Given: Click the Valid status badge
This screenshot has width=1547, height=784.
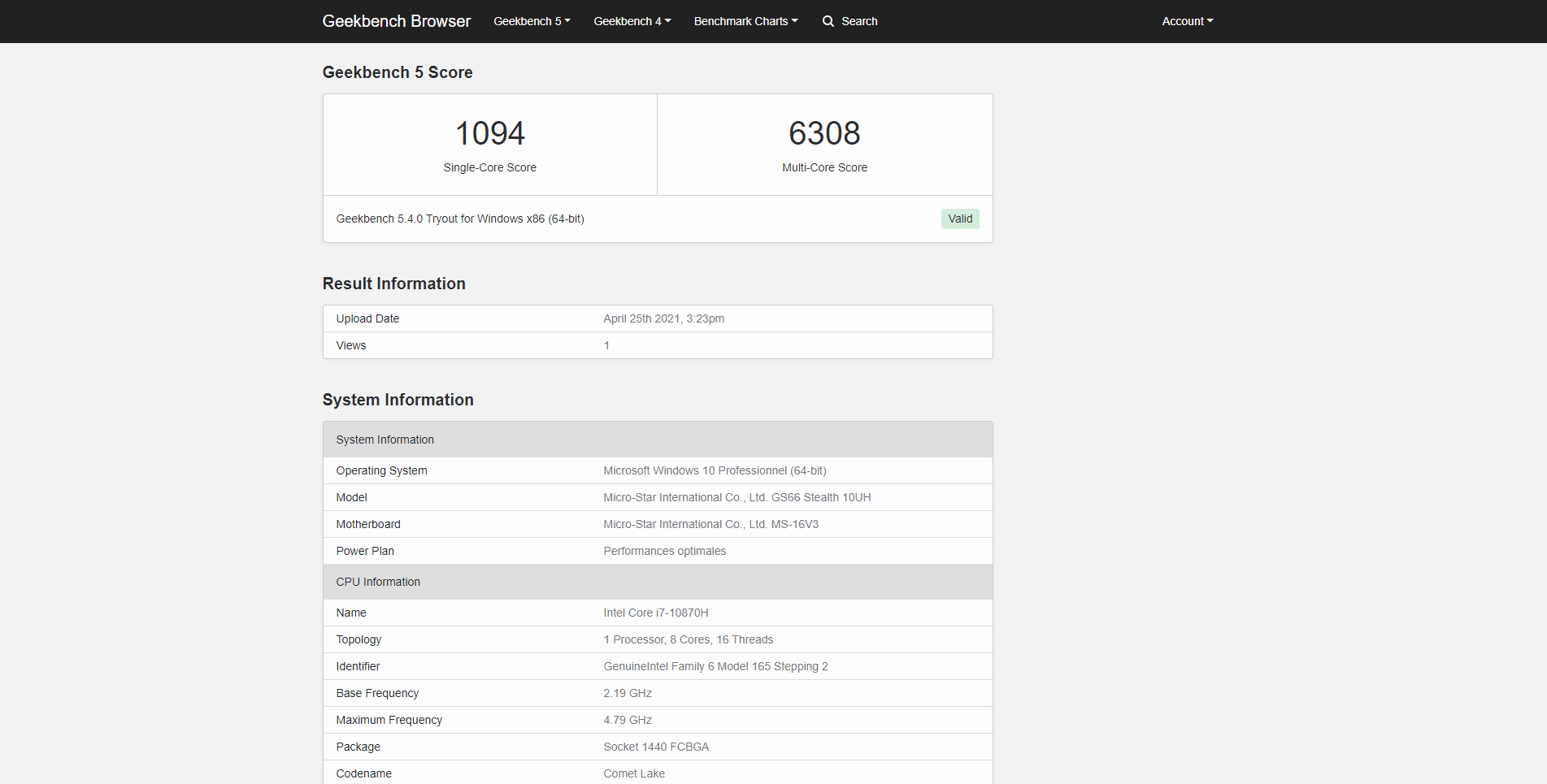Looking at the screenshot, I should [x=960, y=219].
